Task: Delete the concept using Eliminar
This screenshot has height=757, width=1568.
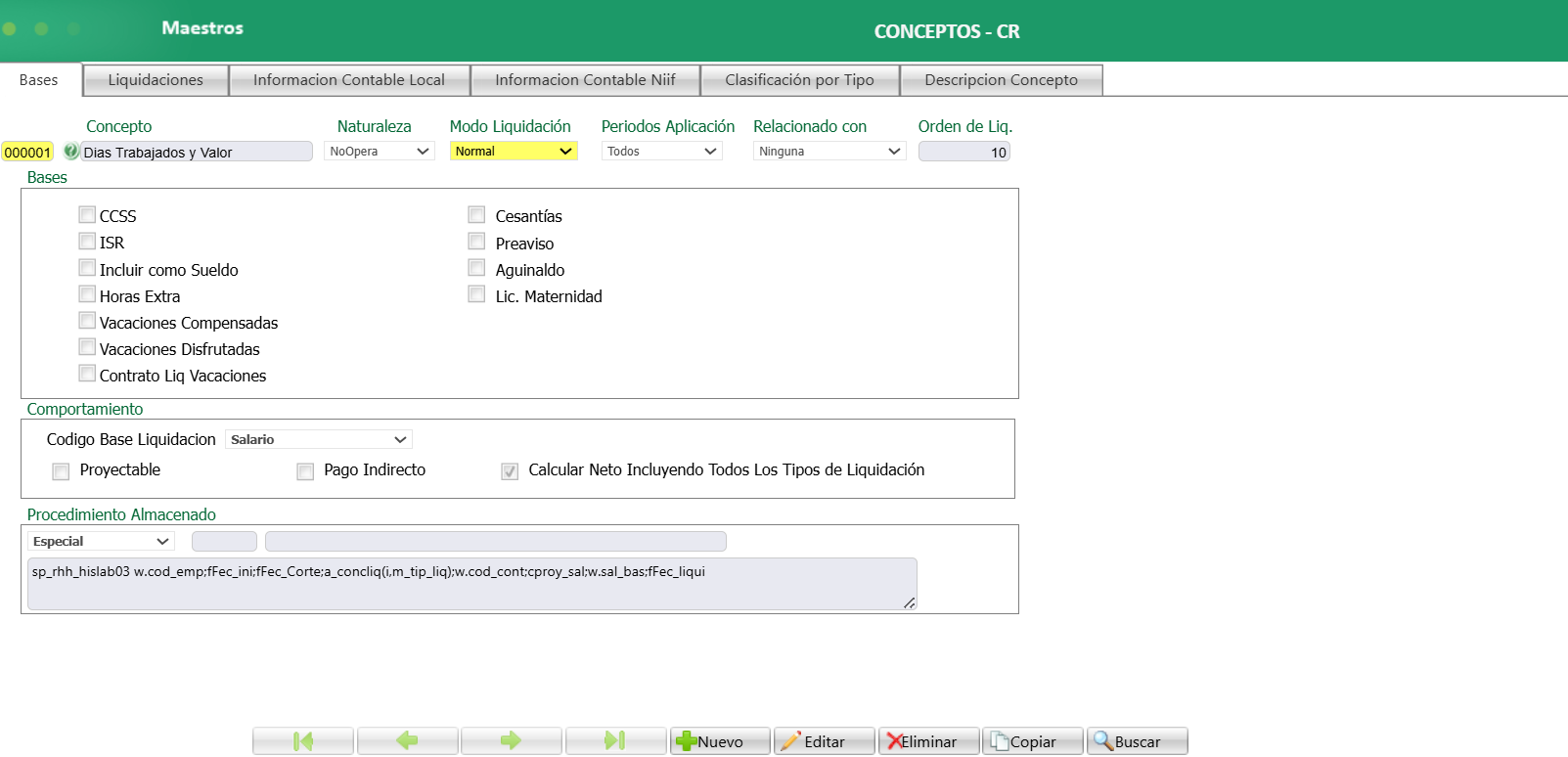Action: point(928,741)
